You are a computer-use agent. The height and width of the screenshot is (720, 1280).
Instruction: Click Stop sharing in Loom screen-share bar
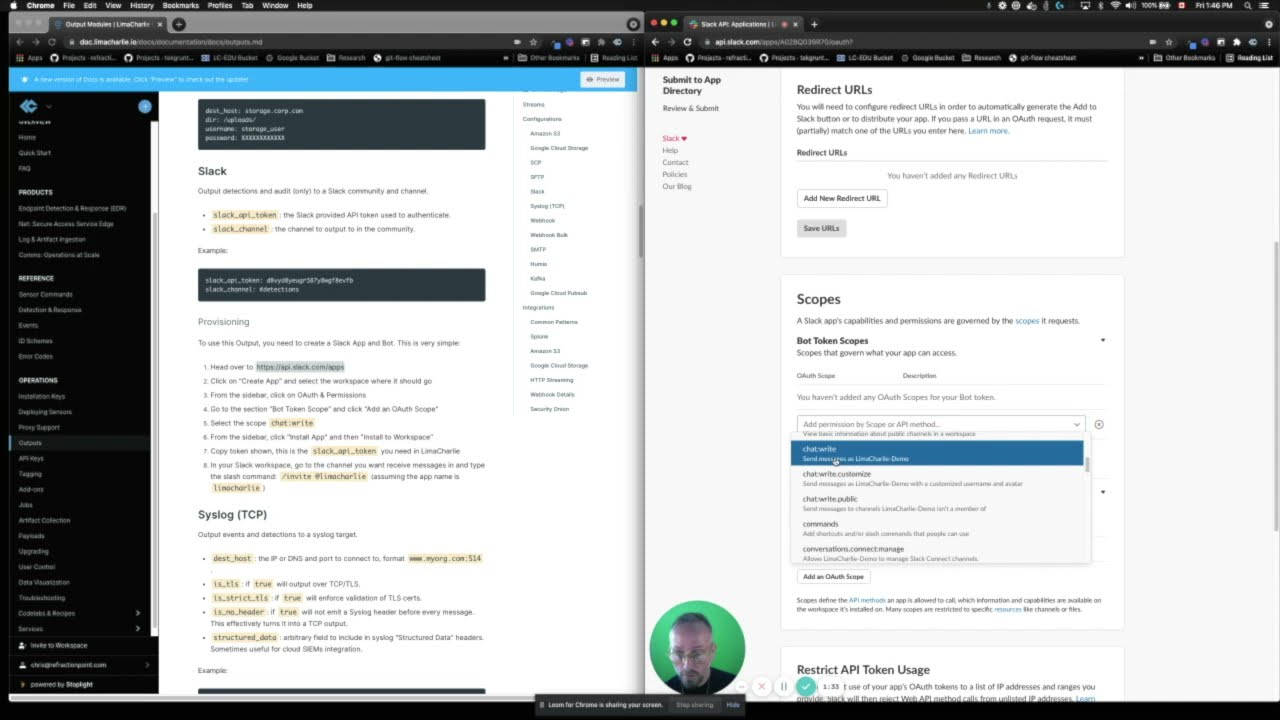click(x=695, y=705)
